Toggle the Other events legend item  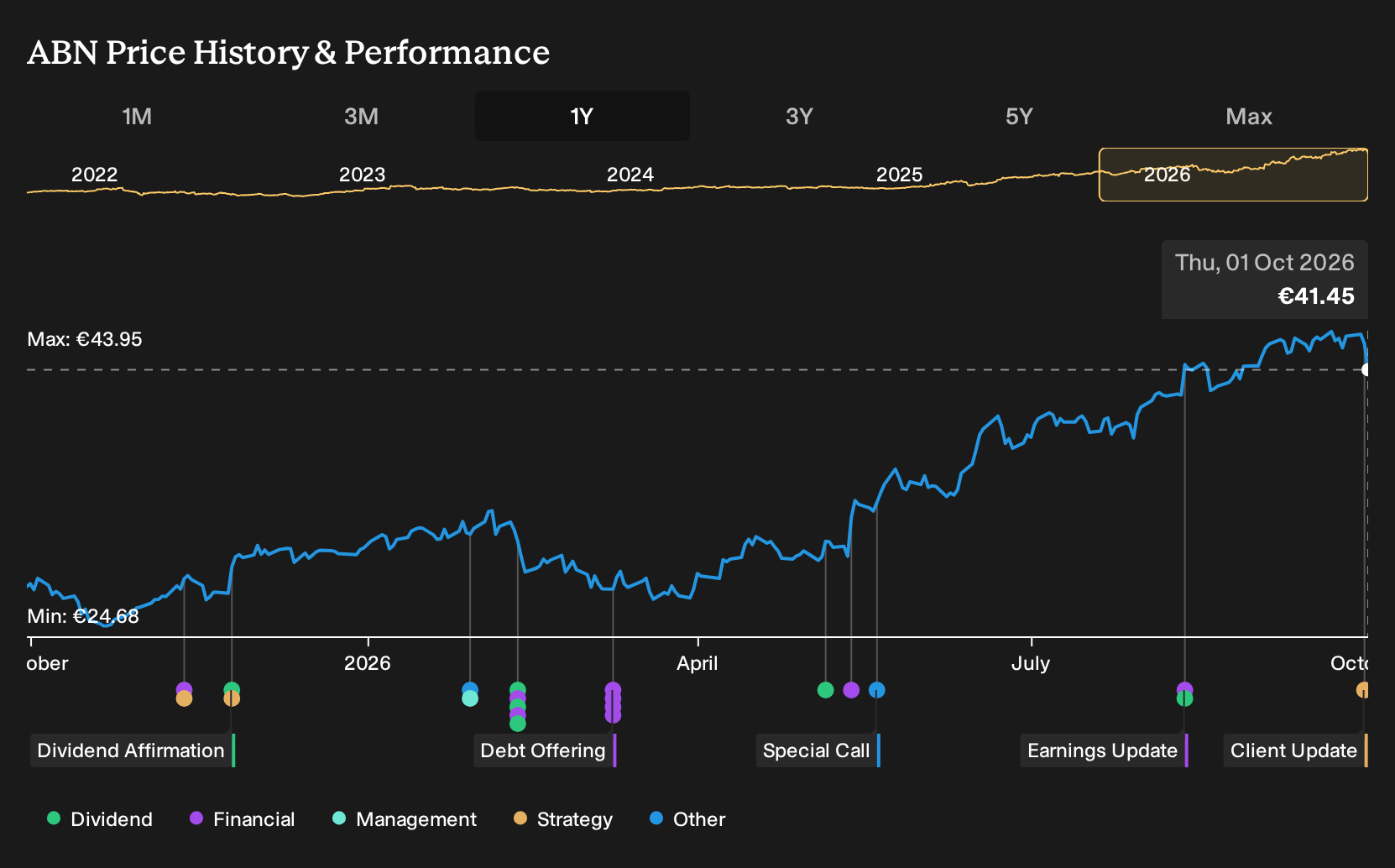(687, 819)
